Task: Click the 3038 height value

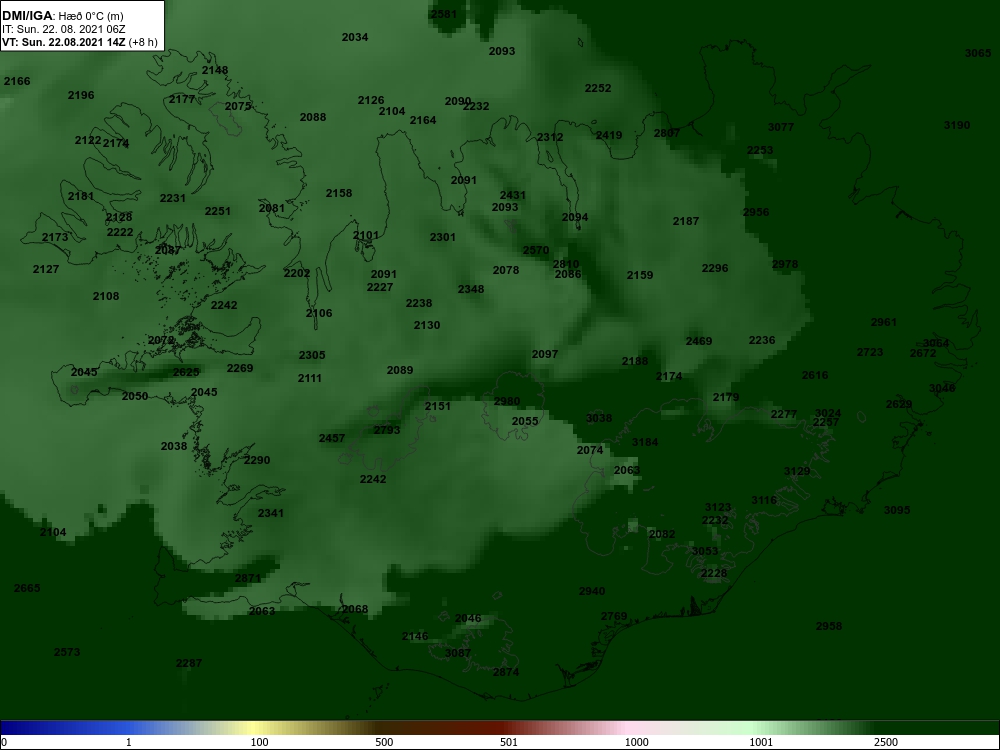Action: [599, 418]
